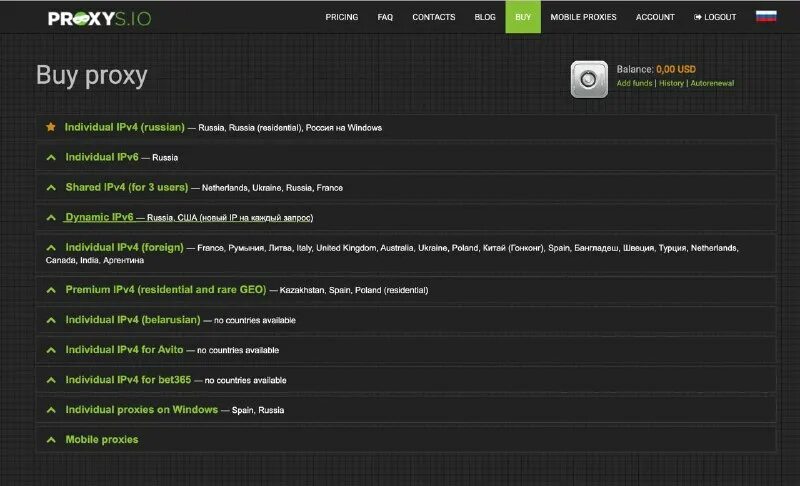Open Mobile Proxies menu item

(583, 17)
